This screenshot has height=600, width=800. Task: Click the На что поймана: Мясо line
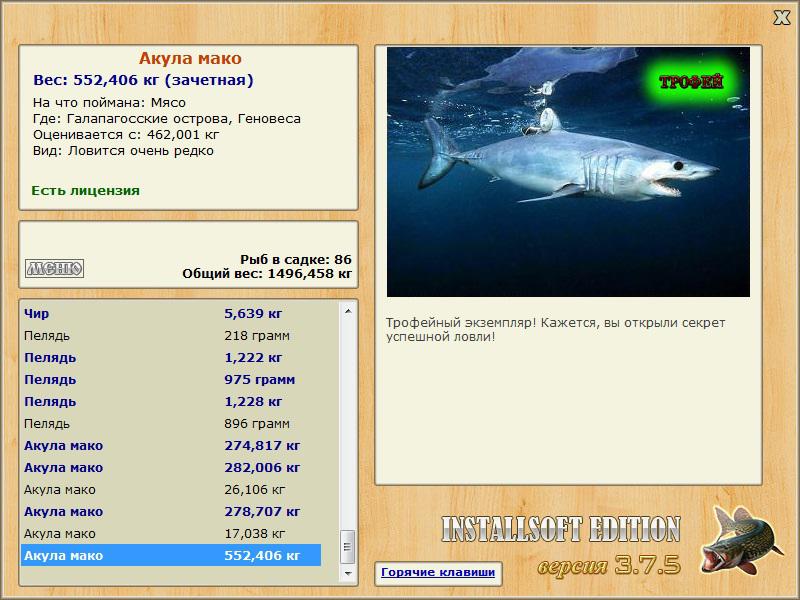[109, 103]
